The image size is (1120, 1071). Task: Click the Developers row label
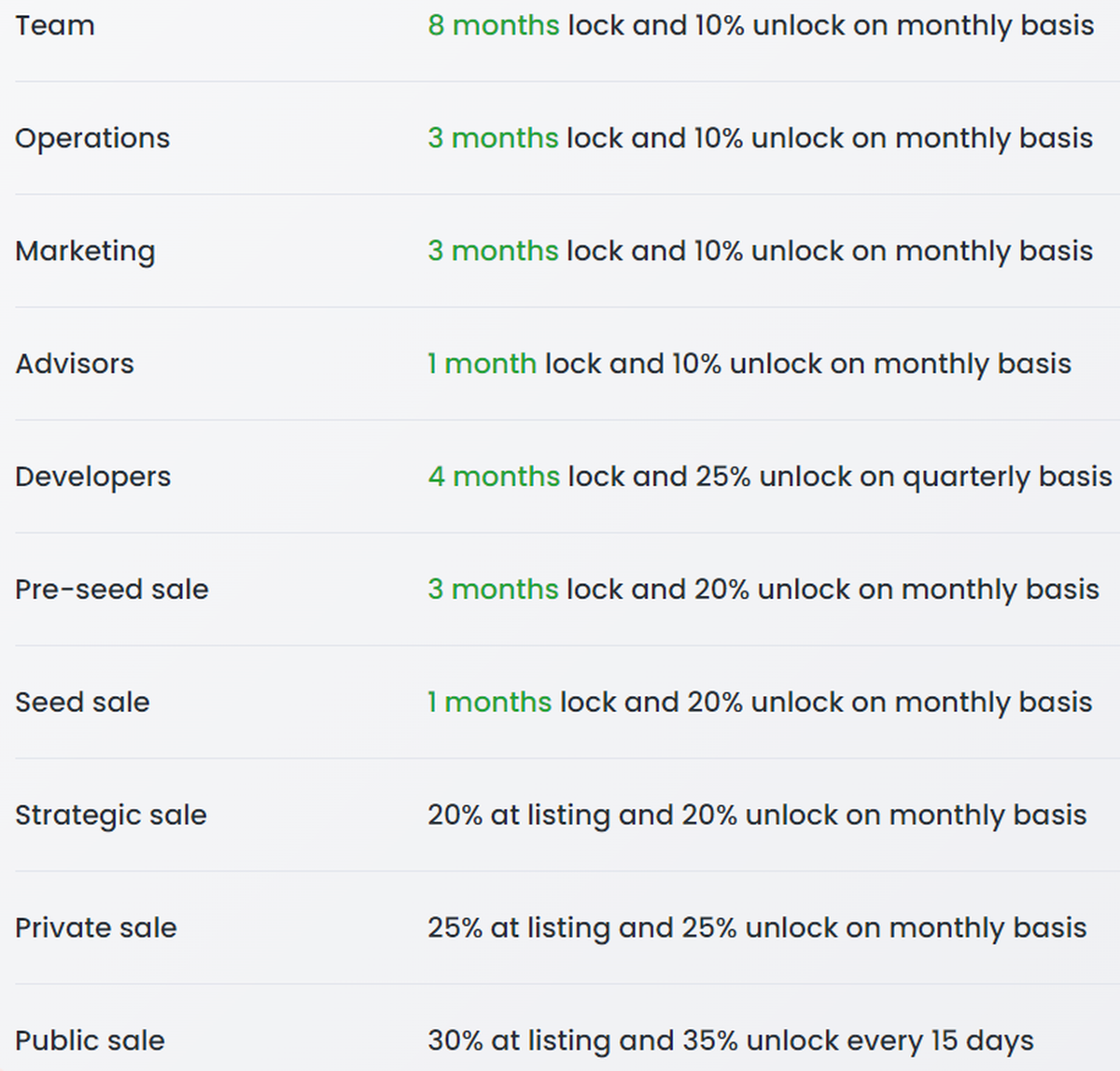[x=92, y=477]
